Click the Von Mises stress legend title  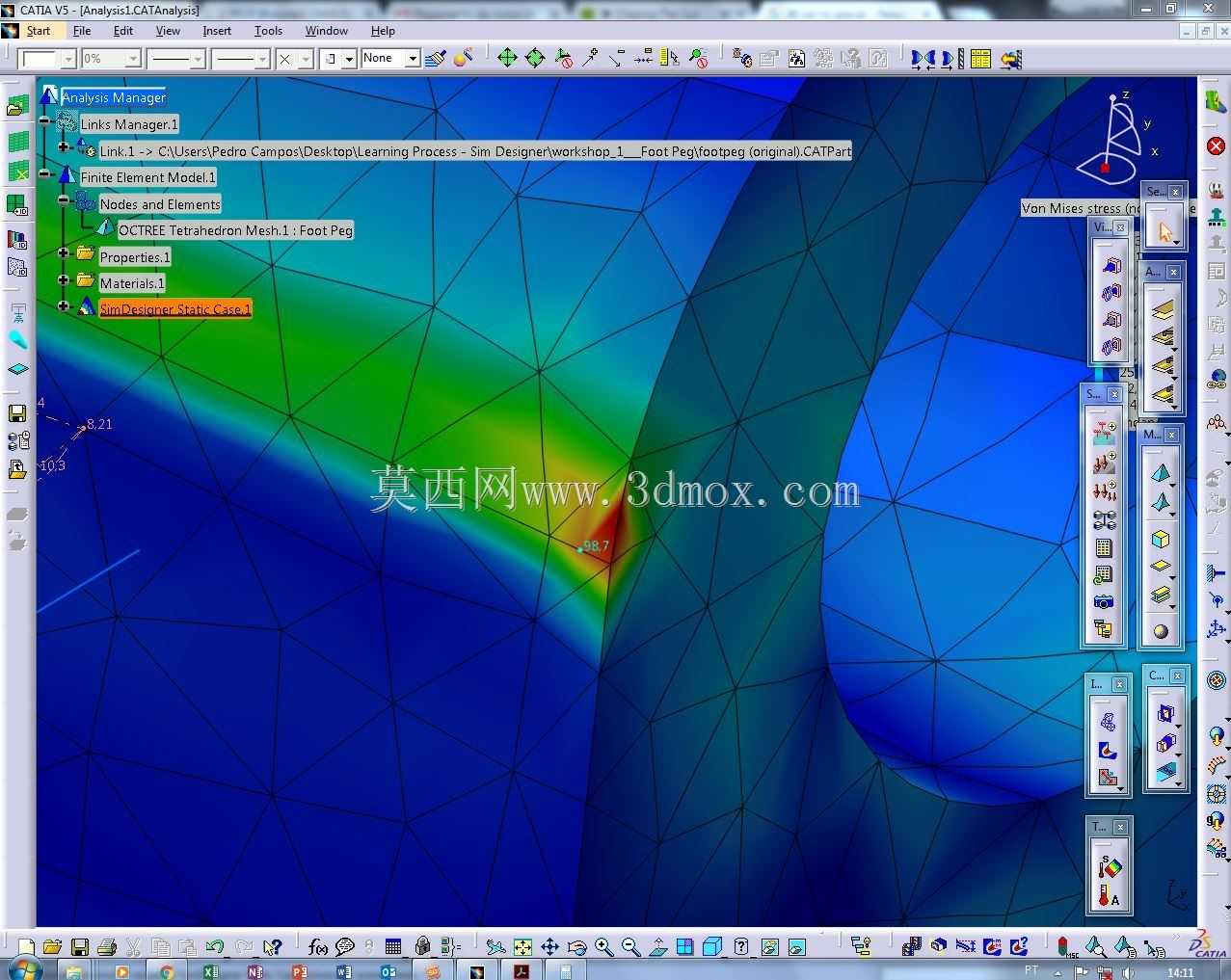pyautogui.click(x=1081, y=208)
